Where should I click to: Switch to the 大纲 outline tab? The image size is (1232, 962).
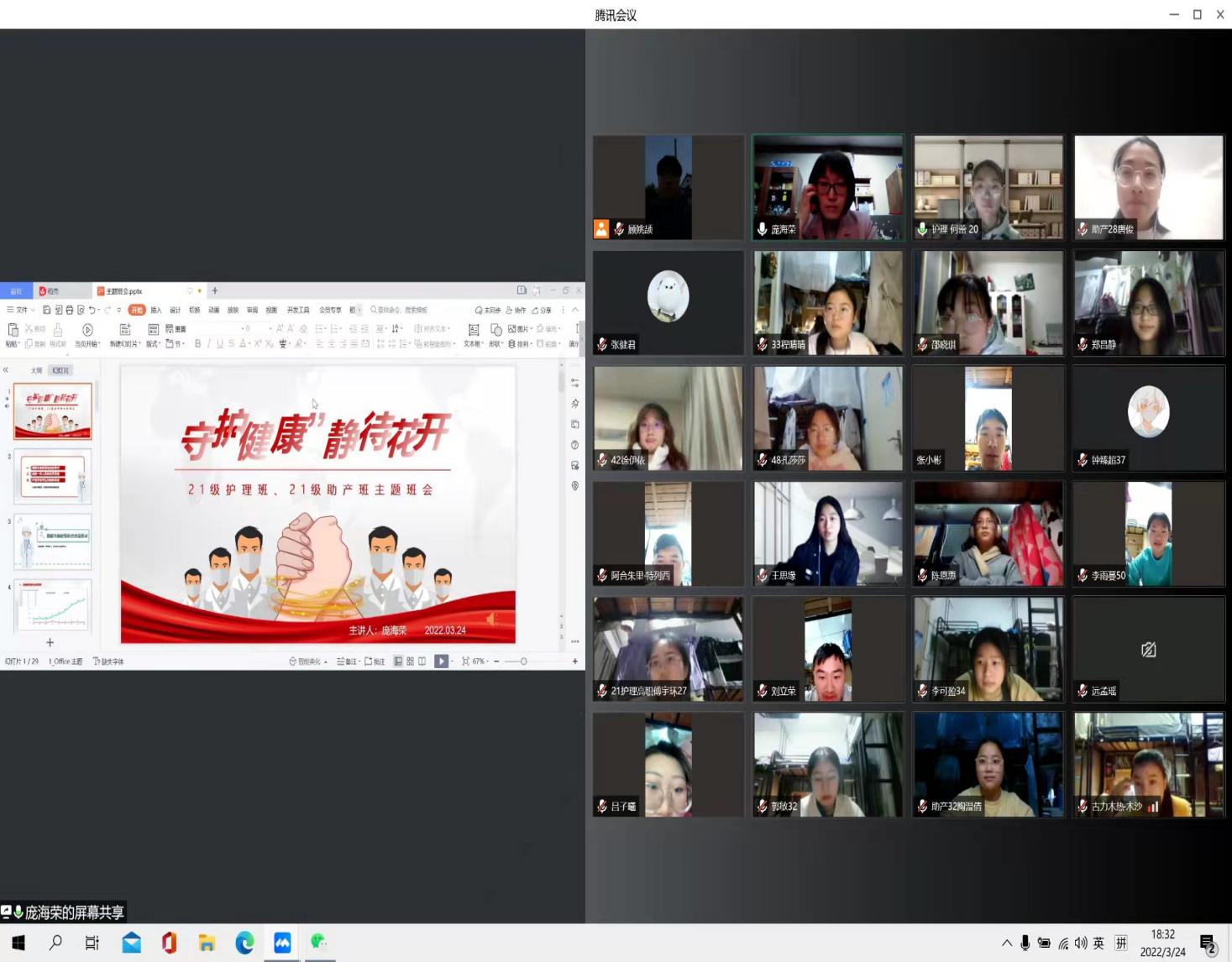coord(36,370)
